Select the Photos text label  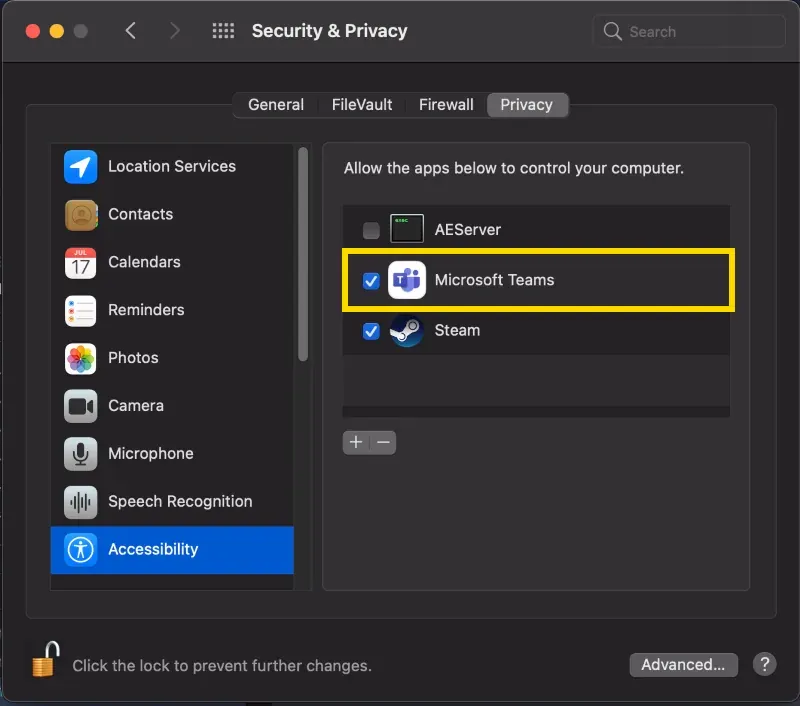point(133,358)
